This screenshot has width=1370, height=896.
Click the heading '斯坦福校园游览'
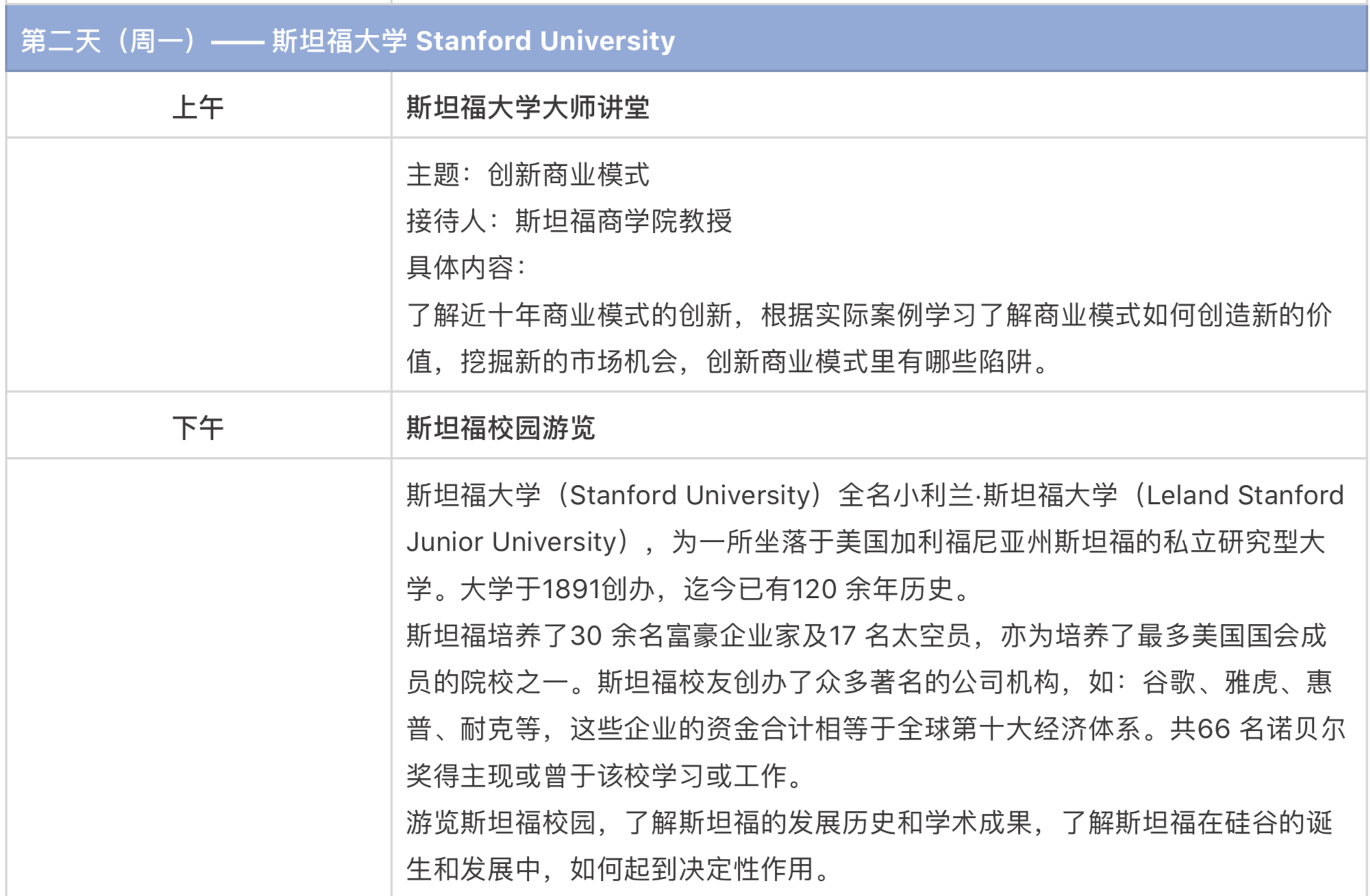tap(500, 428)
